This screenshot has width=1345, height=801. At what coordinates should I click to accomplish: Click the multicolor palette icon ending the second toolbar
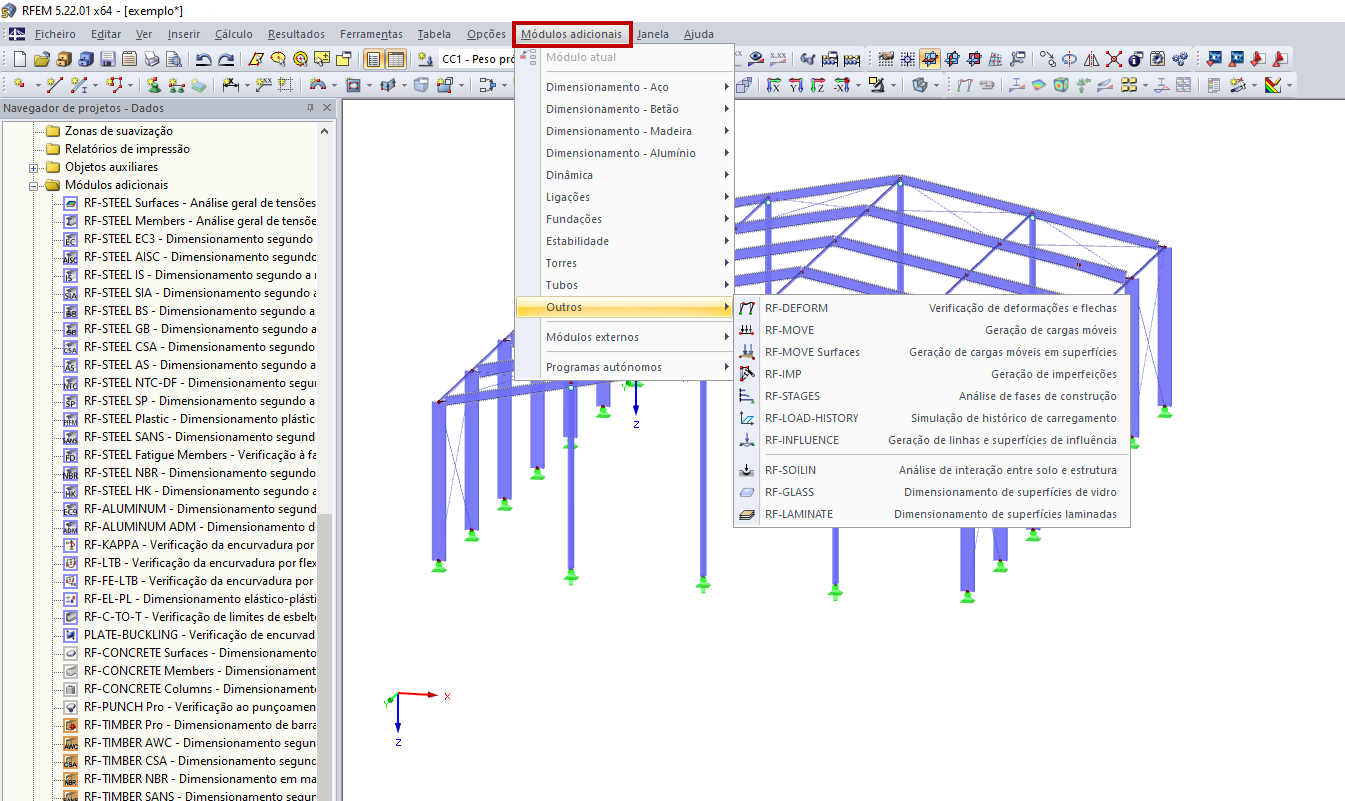pyautogui.click(x=1273, y=85)
